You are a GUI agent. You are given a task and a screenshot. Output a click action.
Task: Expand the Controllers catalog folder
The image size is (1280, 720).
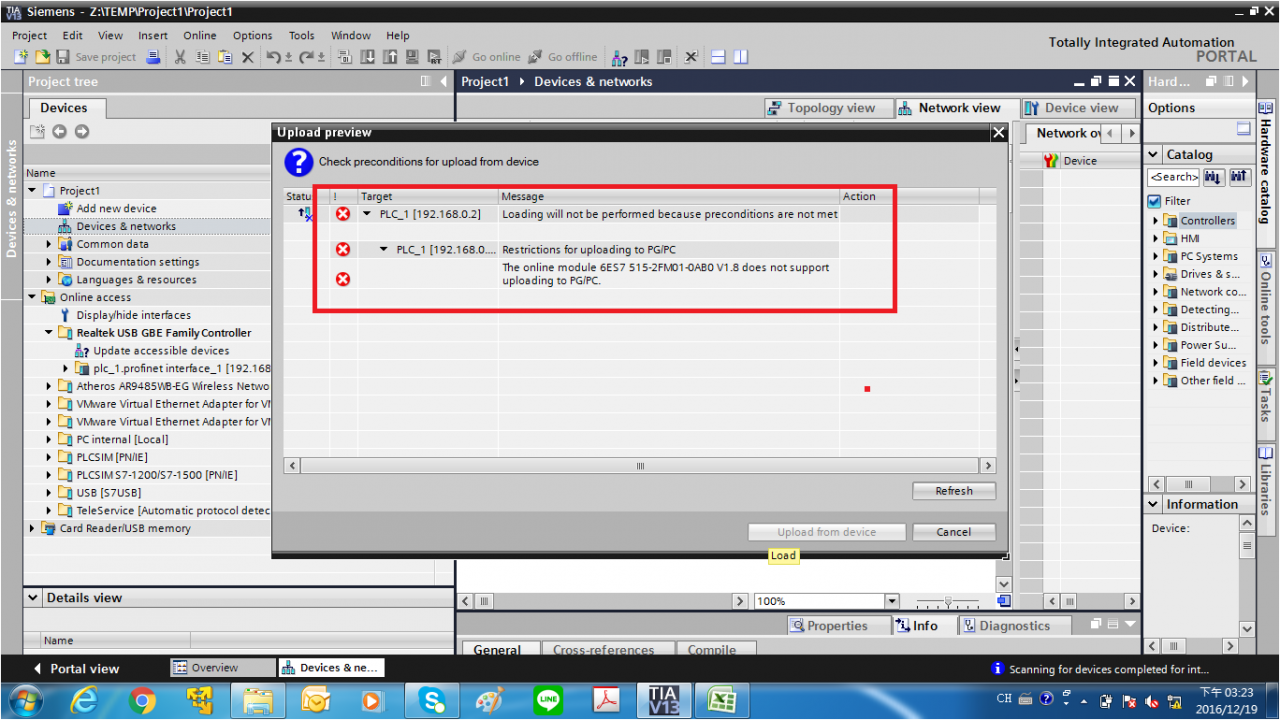(x=1157, y=221)
